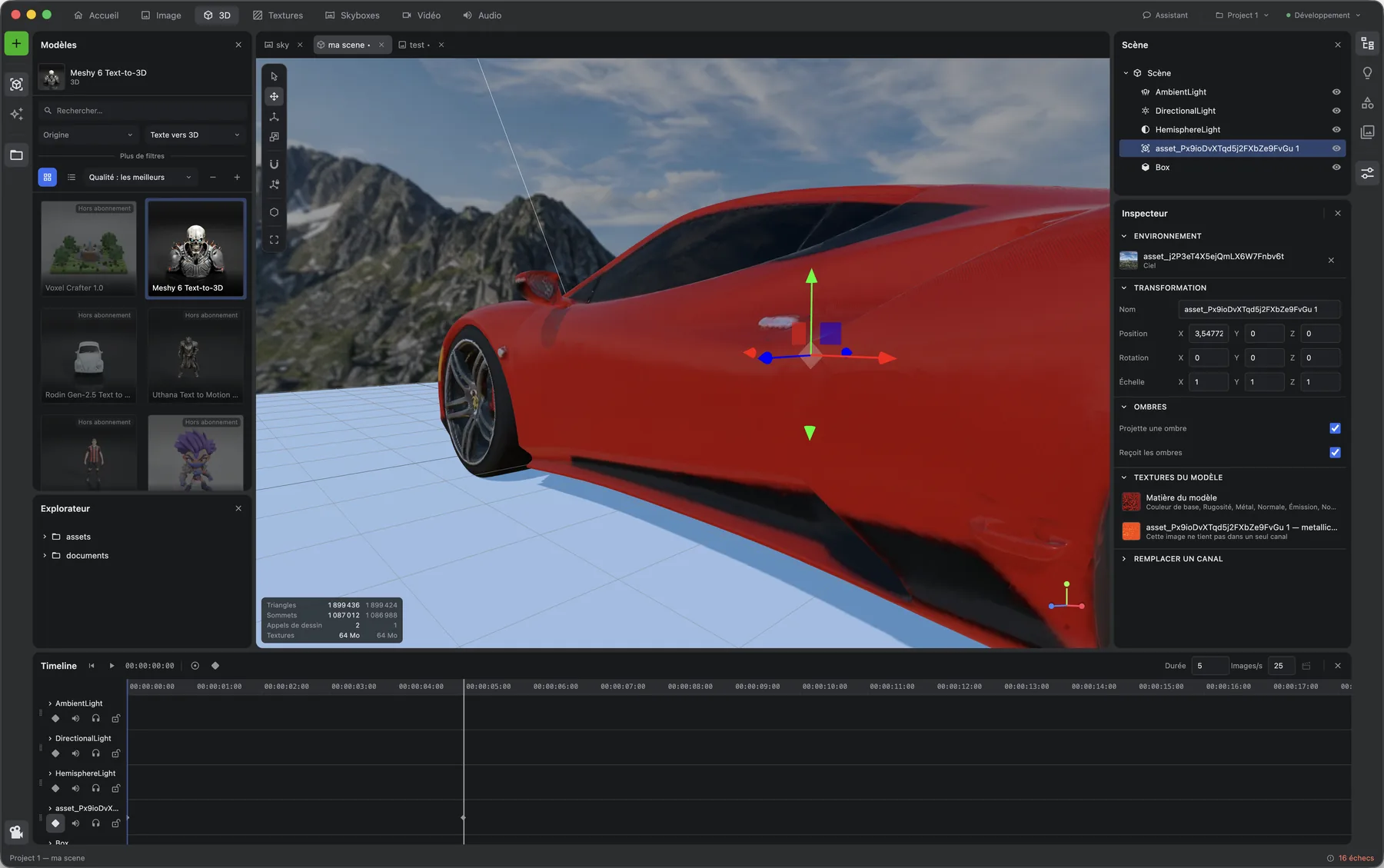Jump timeline to start
Screen dimensions: 1384x868
[91, 666]
